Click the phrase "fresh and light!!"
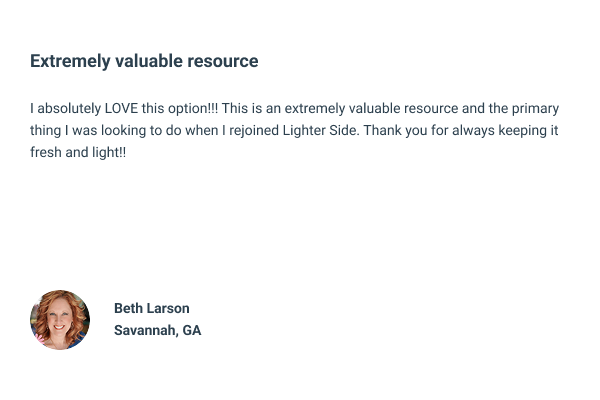The image size is (600, 400). [x=79, y=154]
